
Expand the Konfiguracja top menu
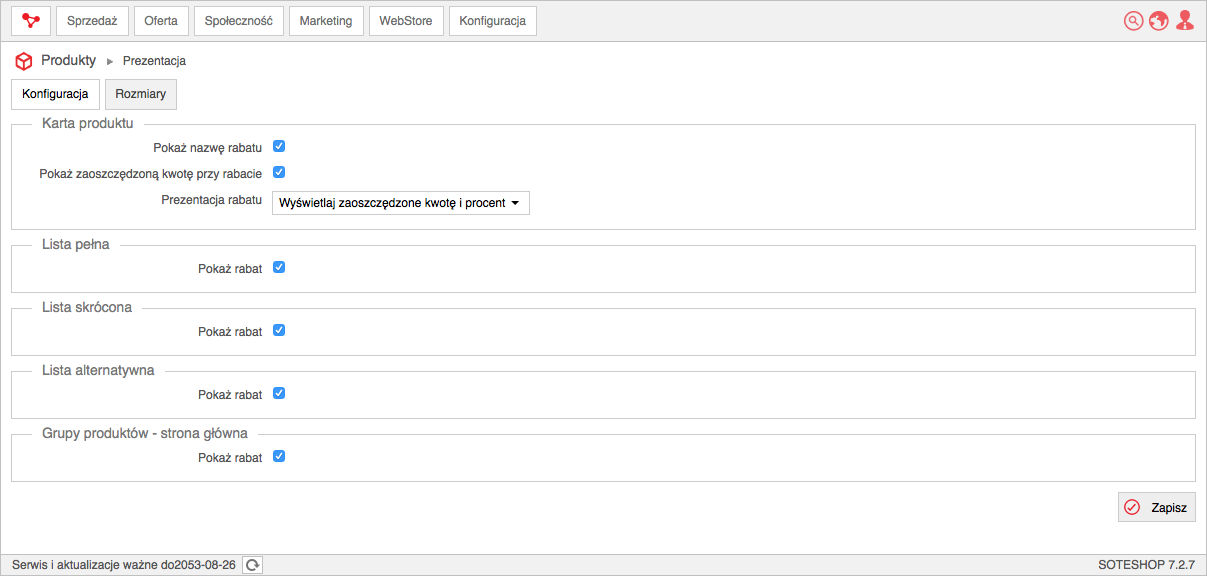click(x=493, y=21)
